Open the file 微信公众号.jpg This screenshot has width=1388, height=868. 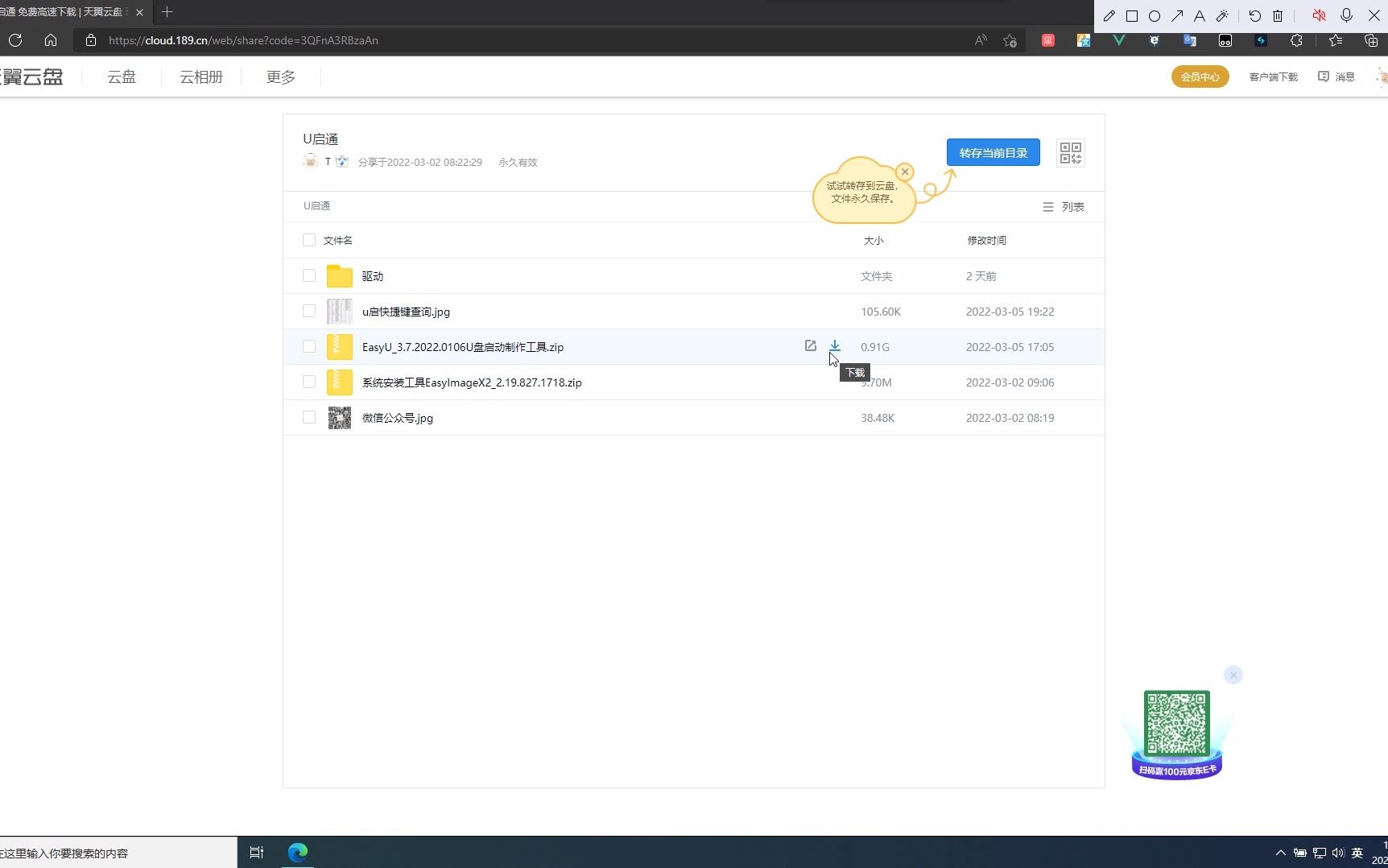[398, 418]
